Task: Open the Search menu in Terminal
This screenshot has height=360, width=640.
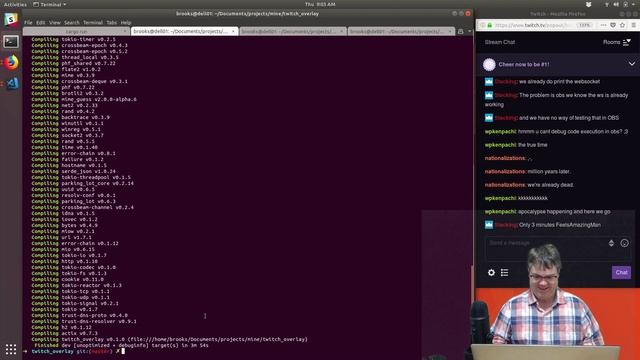Action: tap(71, 22)
